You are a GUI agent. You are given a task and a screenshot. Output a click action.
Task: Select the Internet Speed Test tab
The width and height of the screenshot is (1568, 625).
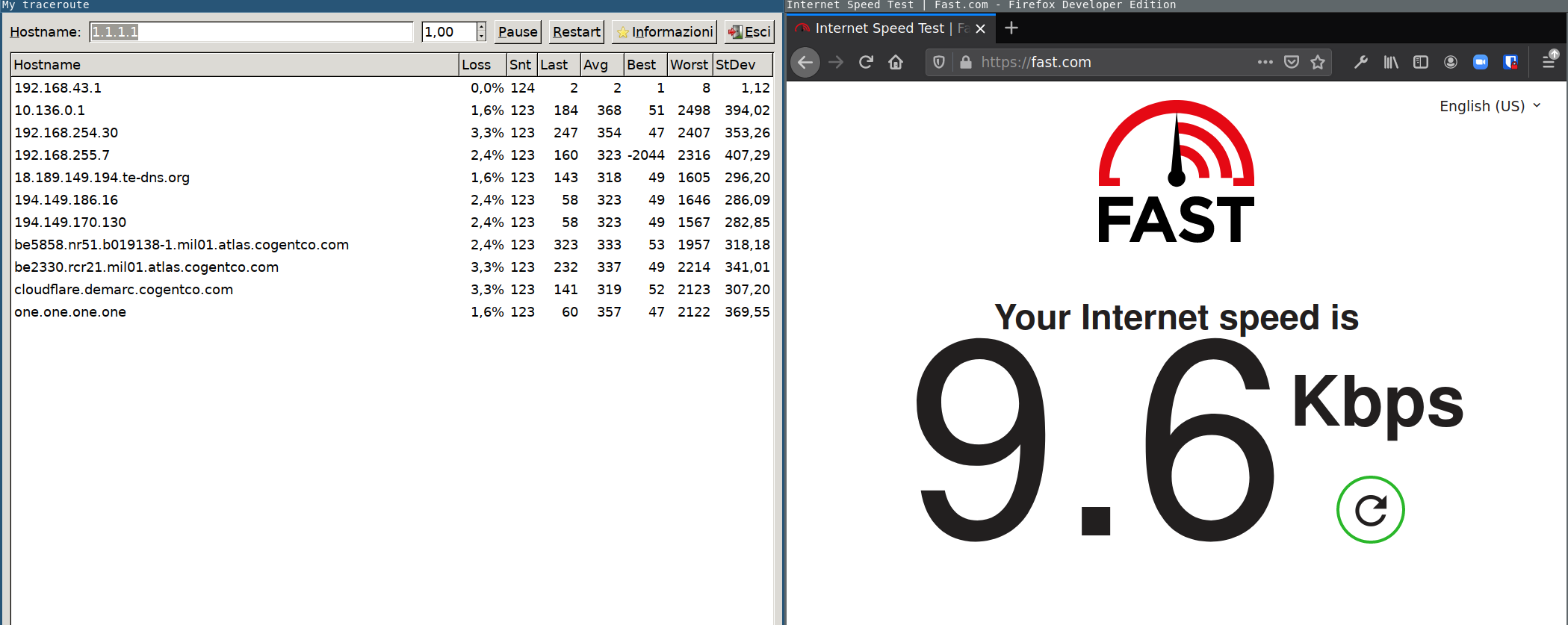point(879,28)
